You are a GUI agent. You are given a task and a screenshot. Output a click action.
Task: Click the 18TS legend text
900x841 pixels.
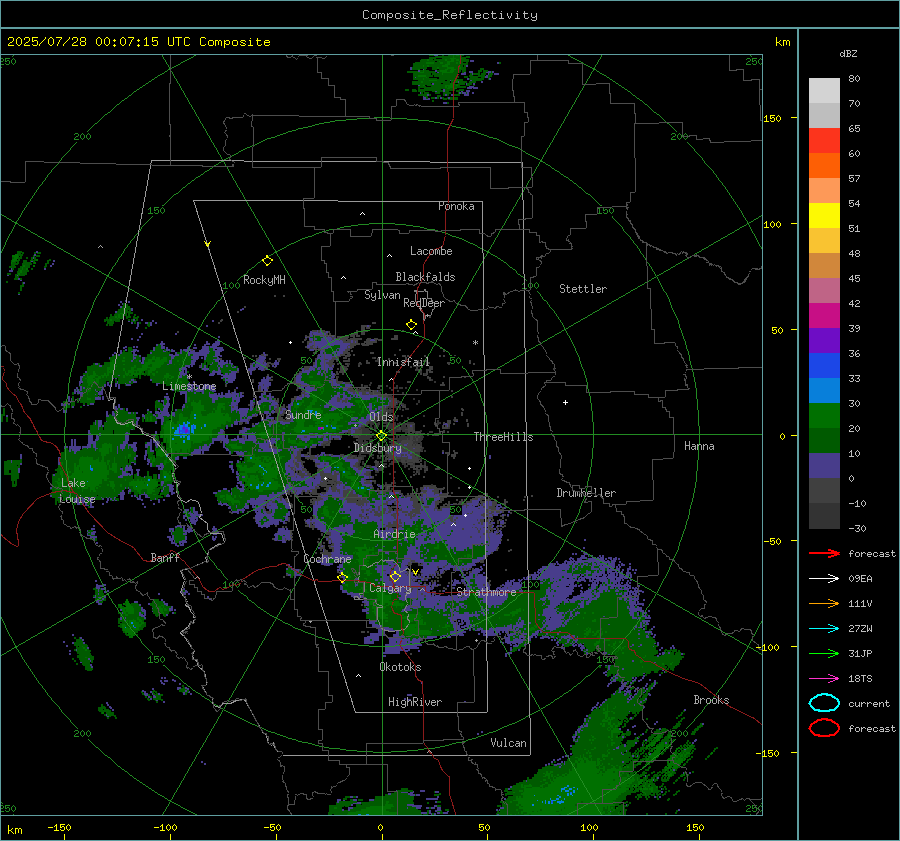click(x=860, y=679)
